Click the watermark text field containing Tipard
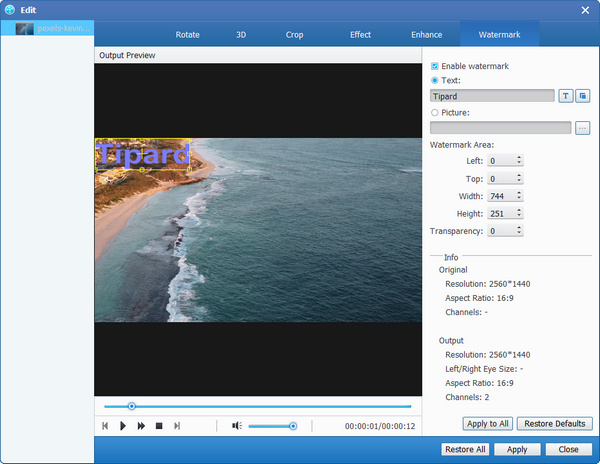Screen dimensions: 600x464 click(x=492, y=96)
